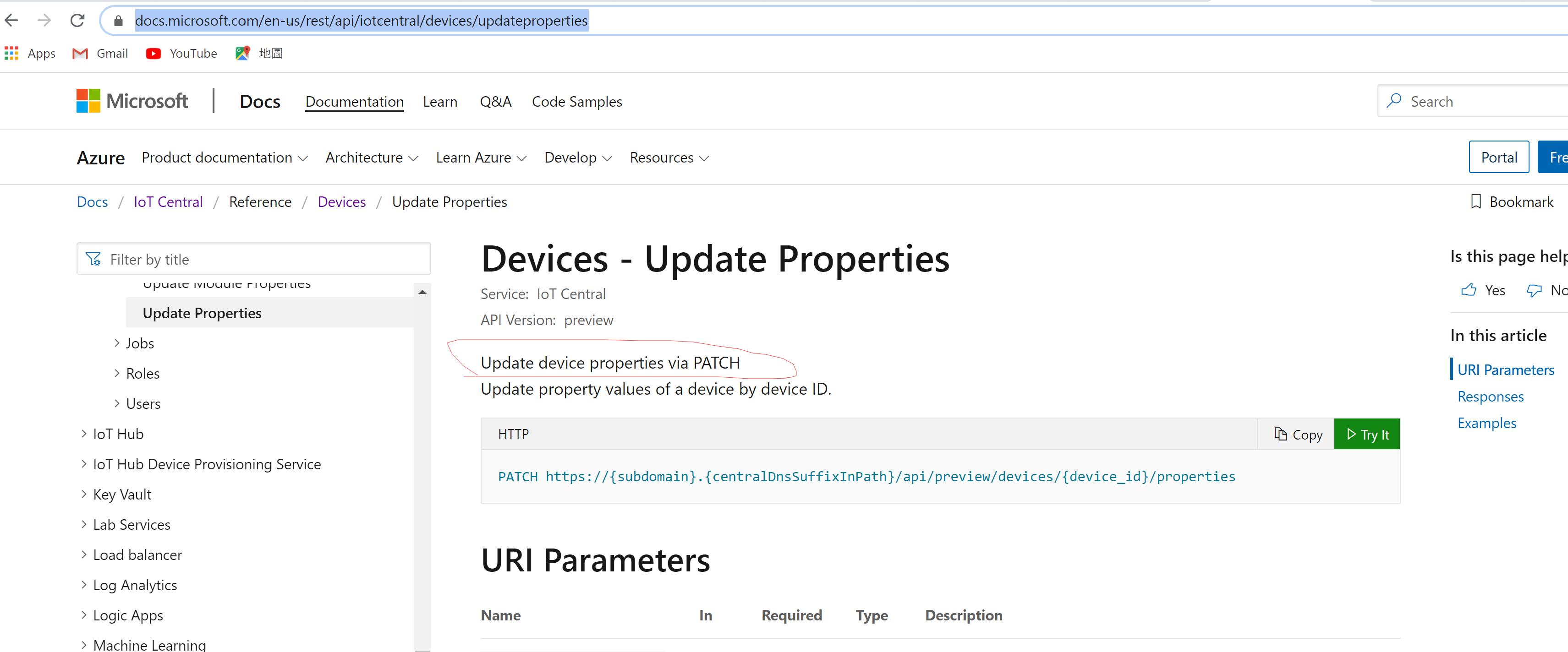Click the Microsoft logo
Image resolution: width=1568 pixels, height=652 pixels.
coord(132,101)
